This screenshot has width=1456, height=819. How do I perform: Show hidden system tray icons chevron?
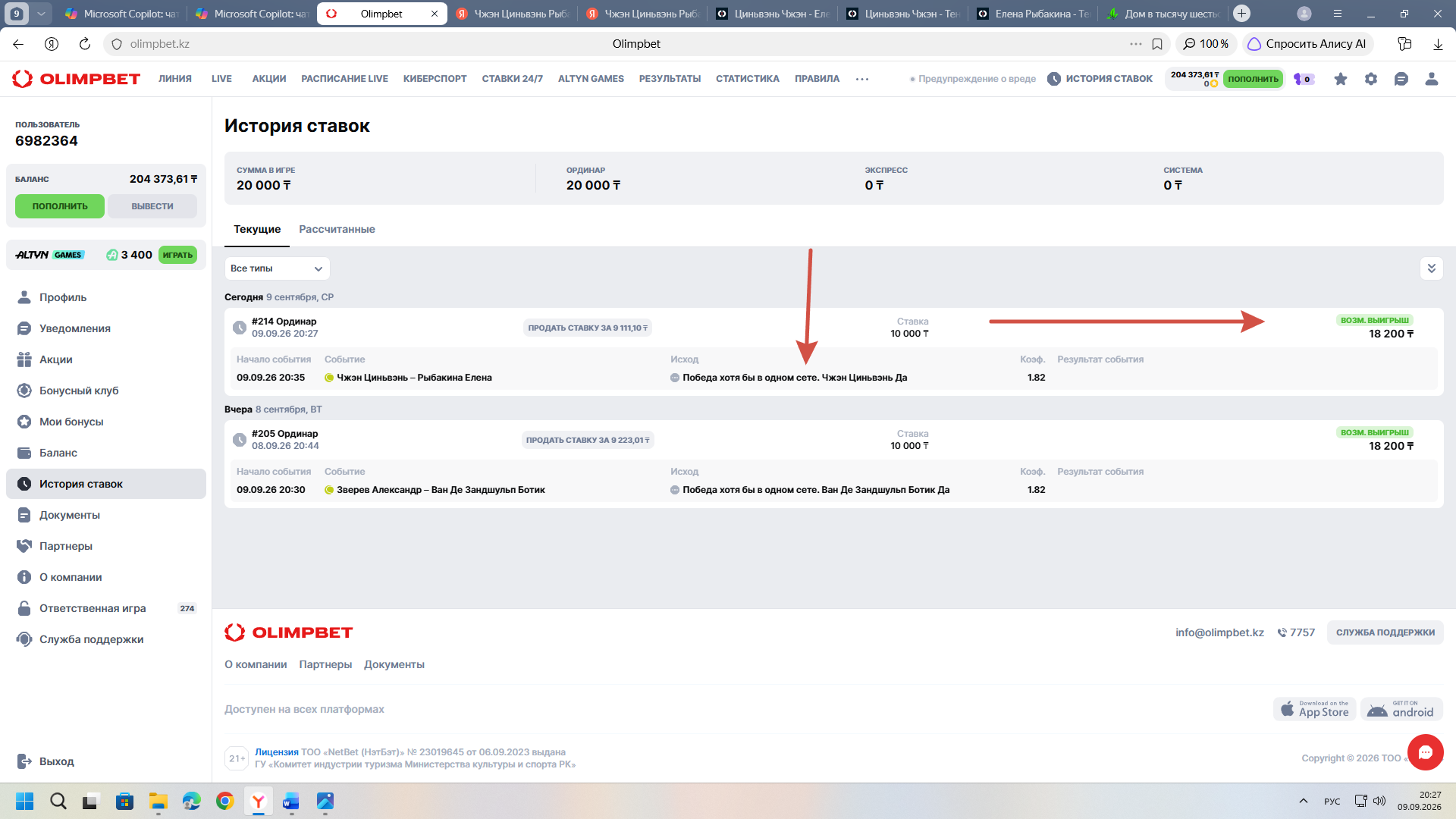pyautogui.click(x=1304, y=801)
